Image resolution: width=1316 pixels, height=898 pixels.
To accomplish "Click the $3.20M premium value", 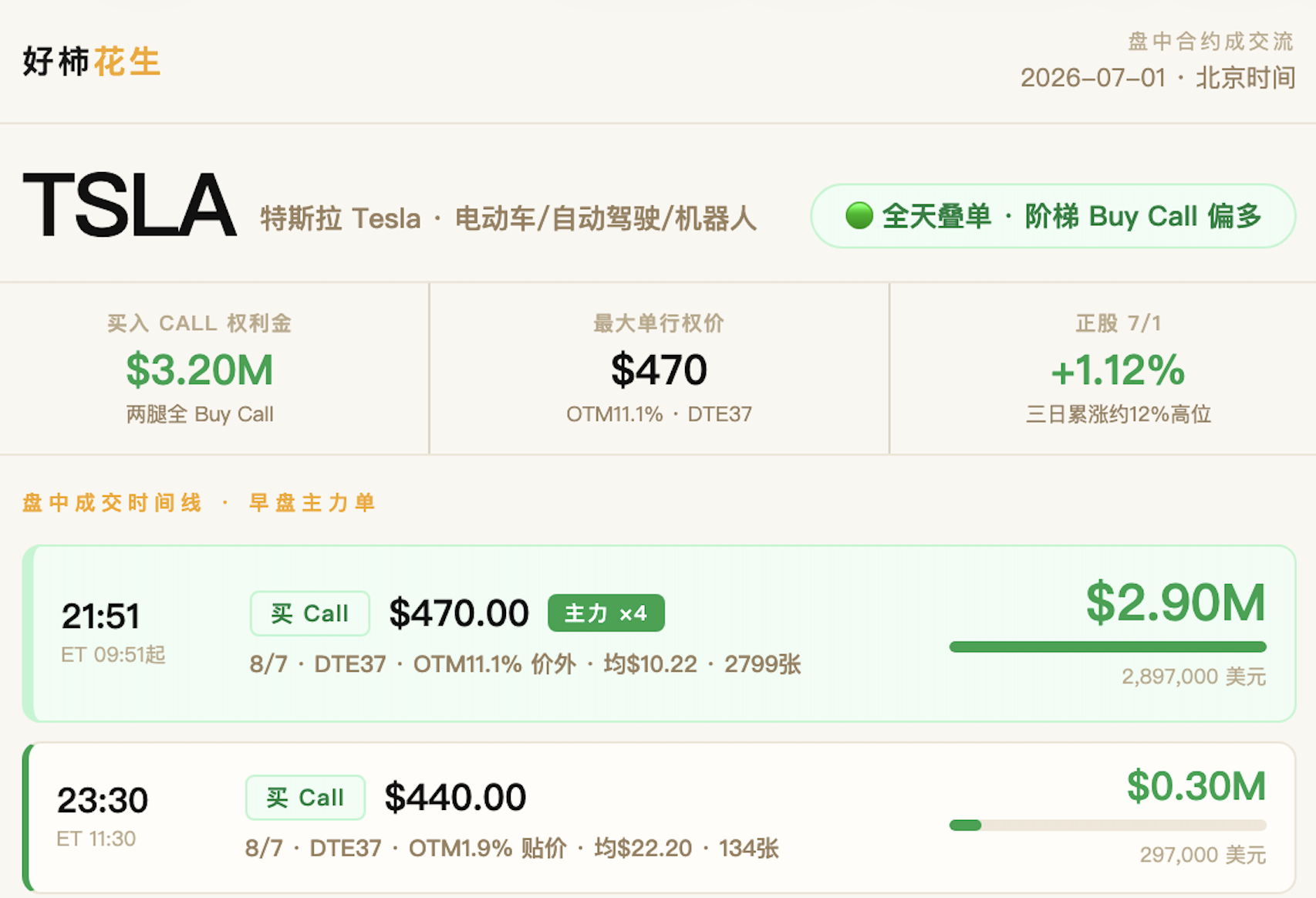I will point(200,370).
